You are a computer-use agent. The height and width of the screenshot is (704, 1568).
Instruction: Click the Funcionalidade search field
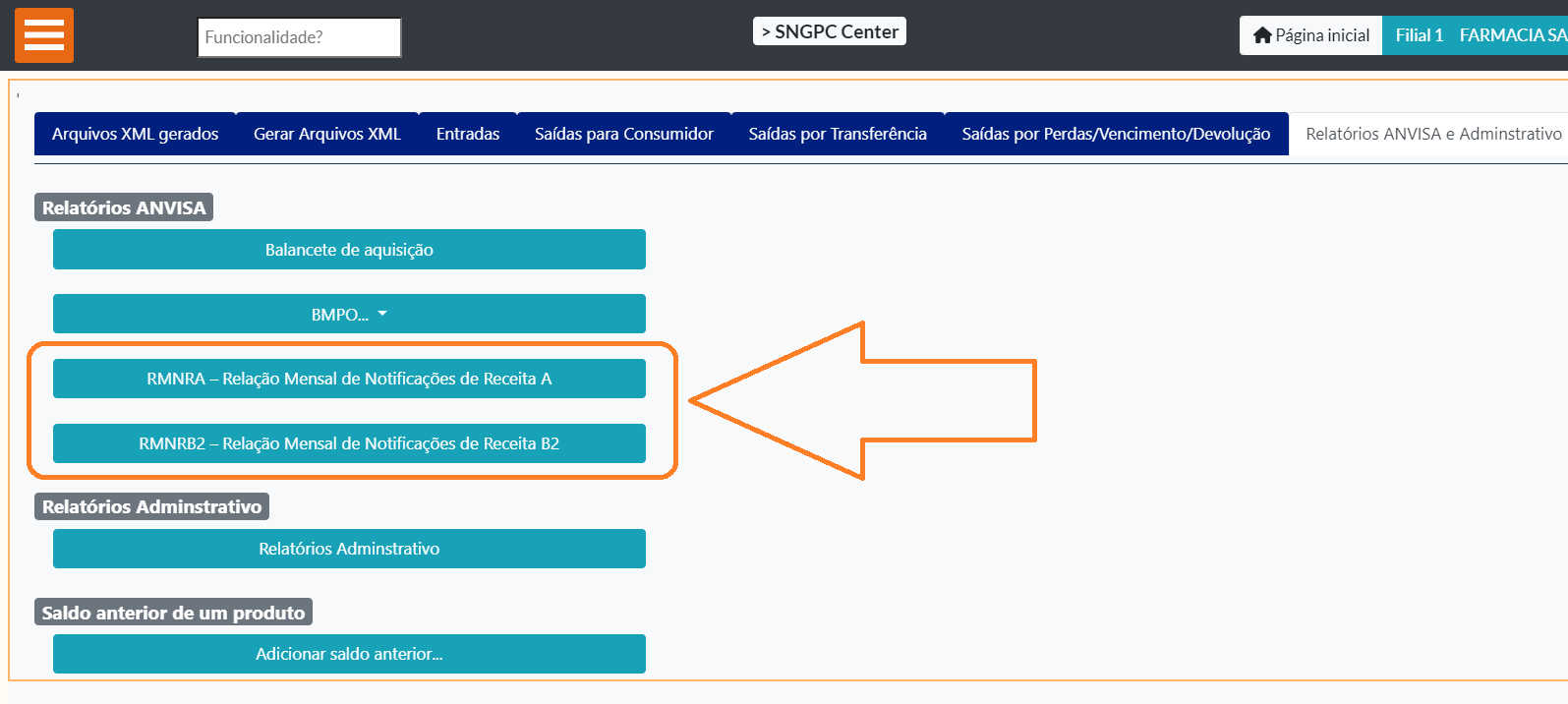(x=299, y=37)
